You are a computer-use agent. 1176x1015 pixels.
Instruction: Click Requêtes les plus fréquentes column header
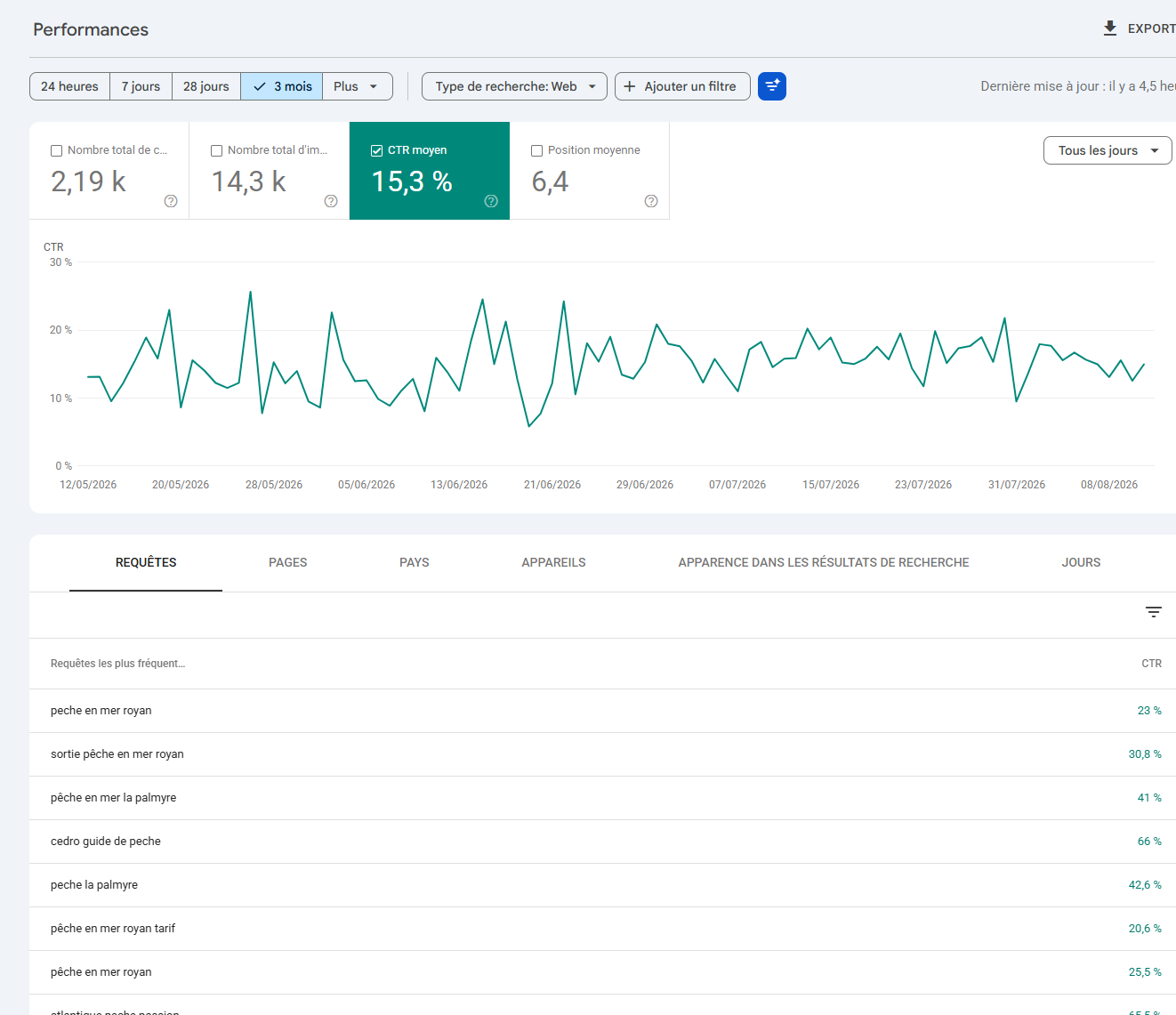(117, 664)
